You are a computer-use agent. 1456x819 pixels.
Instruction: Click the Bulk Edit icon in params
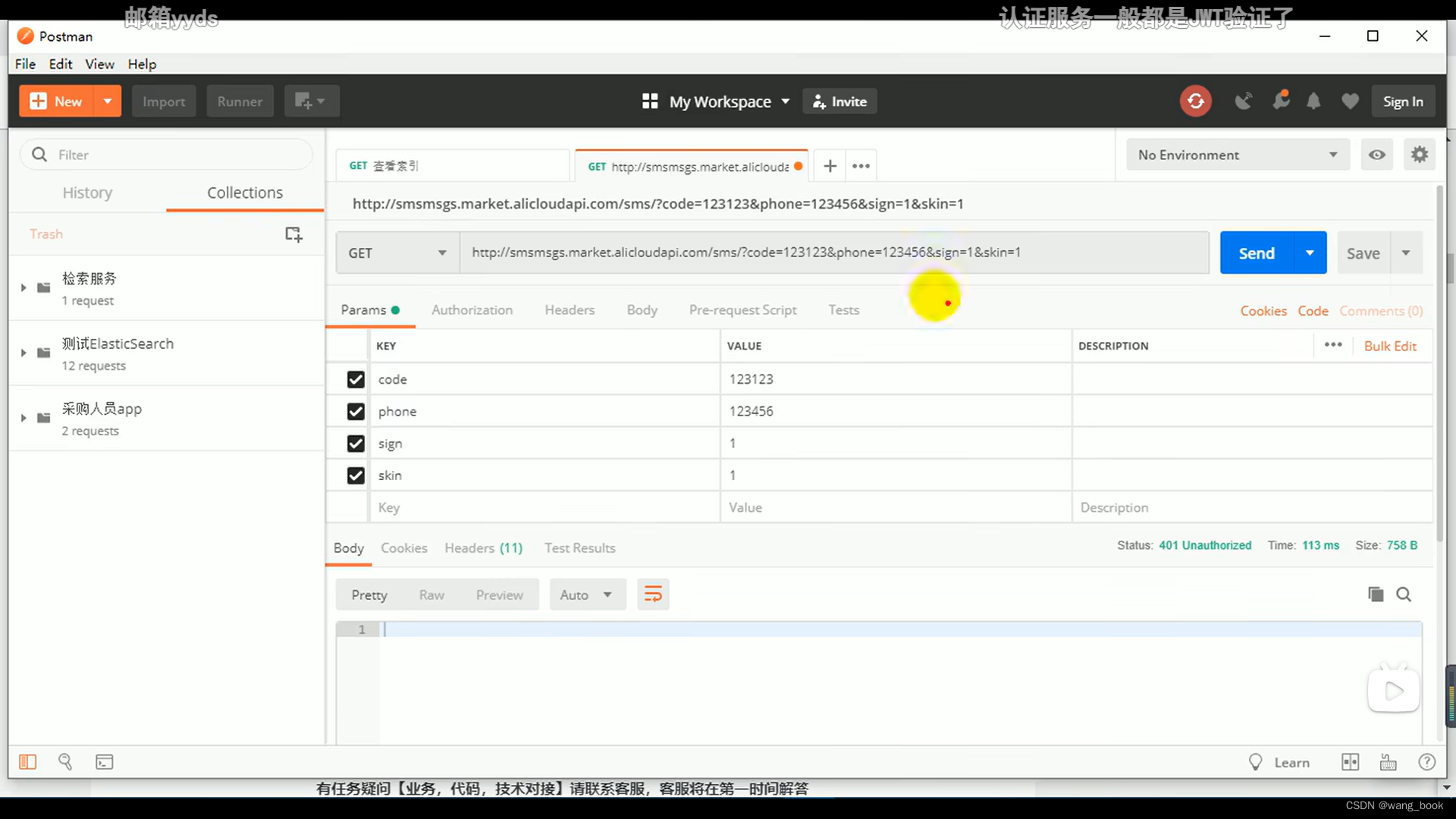tap(1391, 346)
